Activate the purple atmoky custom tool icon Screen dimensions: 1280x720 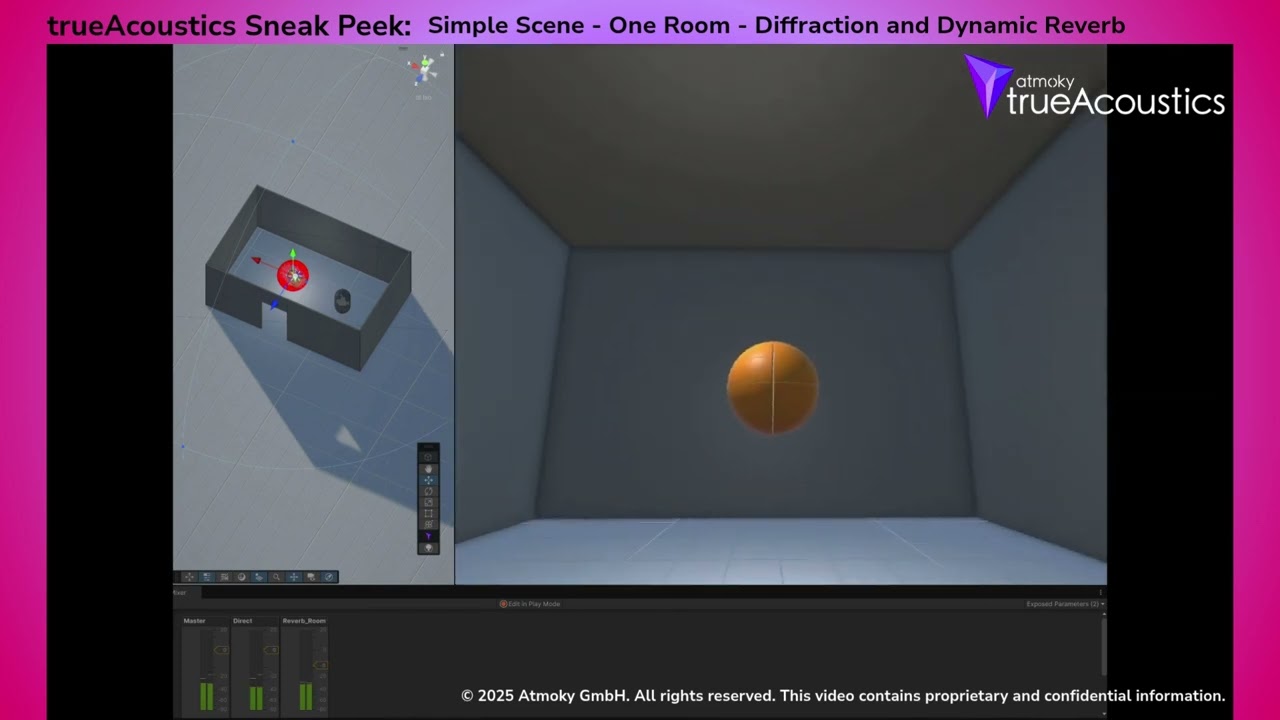pos(428,536)
